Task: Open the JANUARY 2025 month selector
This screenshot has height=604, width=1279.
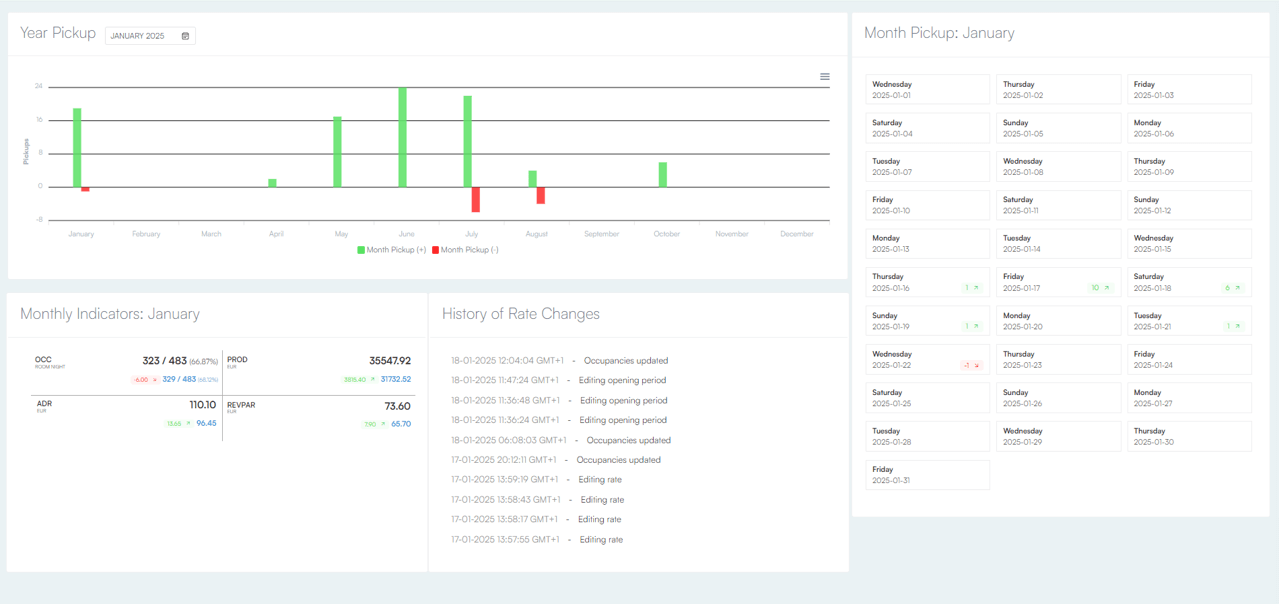Action: [149, 36]
